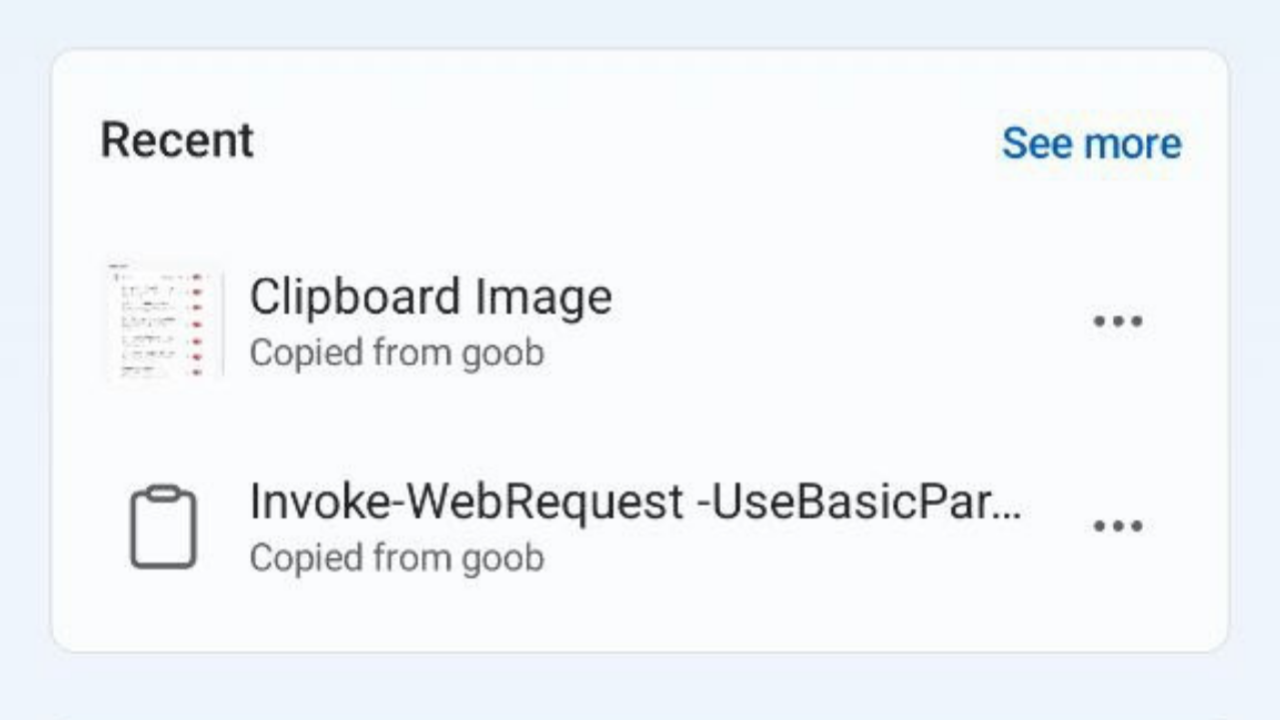Click "Copied from goob" under Invoke-WebRequest

click(x=396, y=558)
